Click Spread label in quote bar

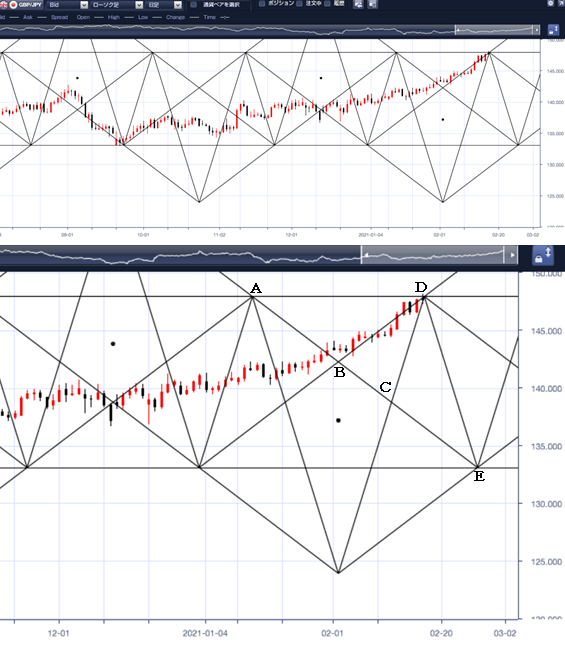pyautogui.click(x=60, y=17)
